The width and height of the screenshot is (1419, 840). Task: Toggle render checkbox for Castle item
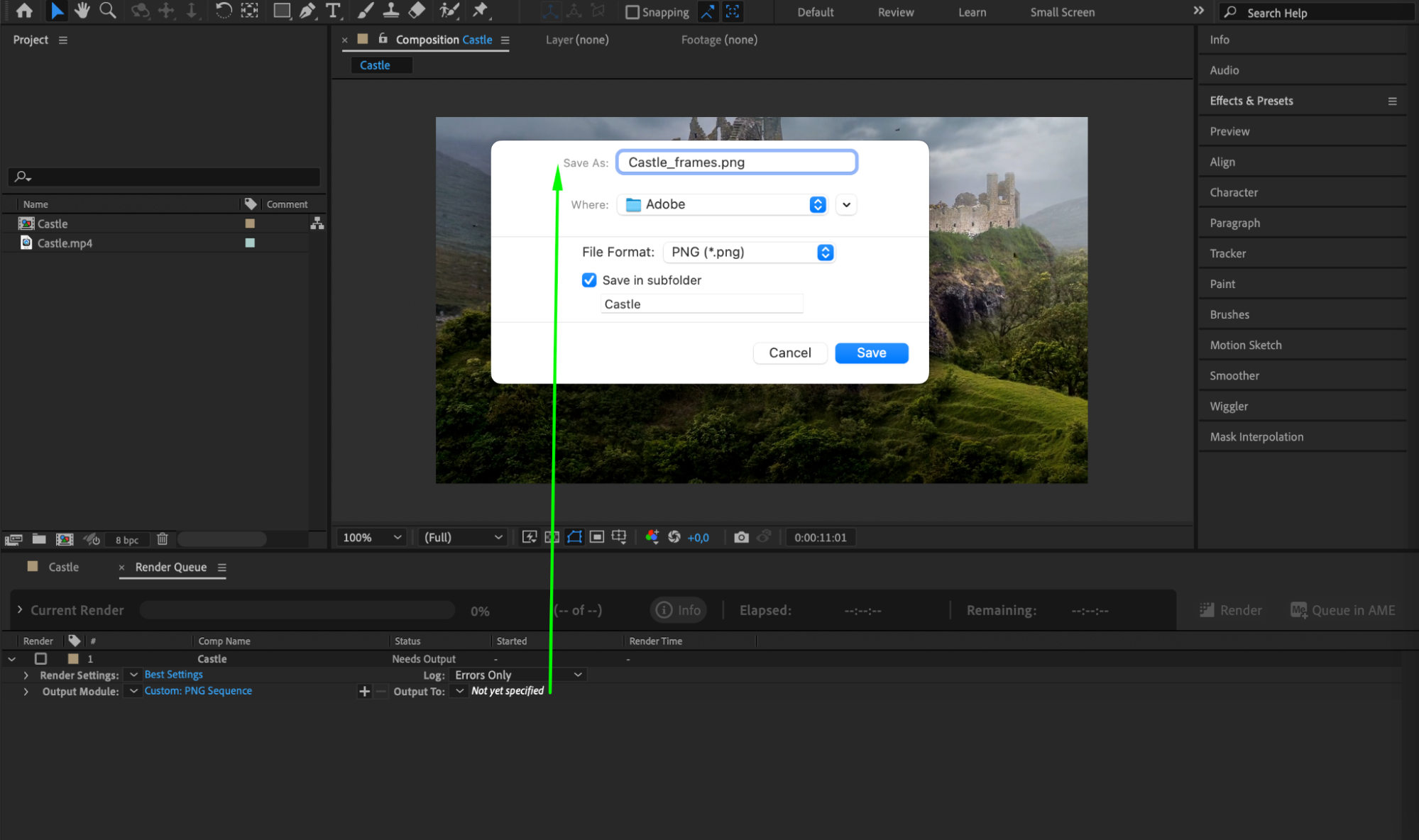41,658
